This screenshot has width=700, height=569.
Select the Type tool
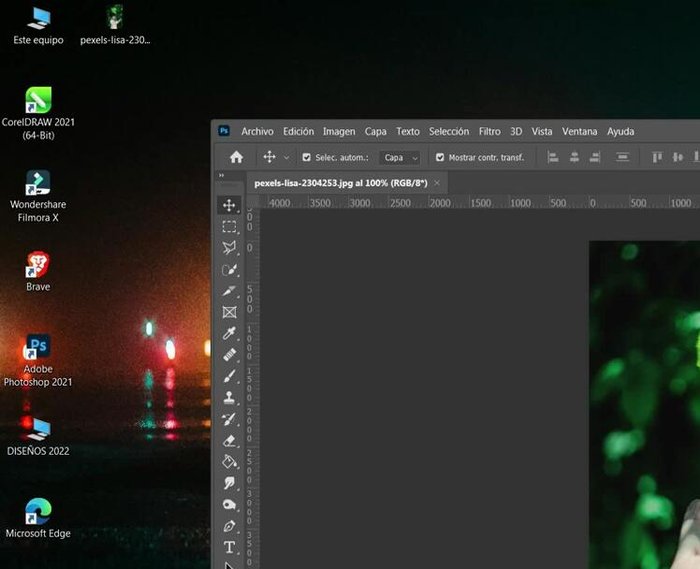click(x=229, y=547)
